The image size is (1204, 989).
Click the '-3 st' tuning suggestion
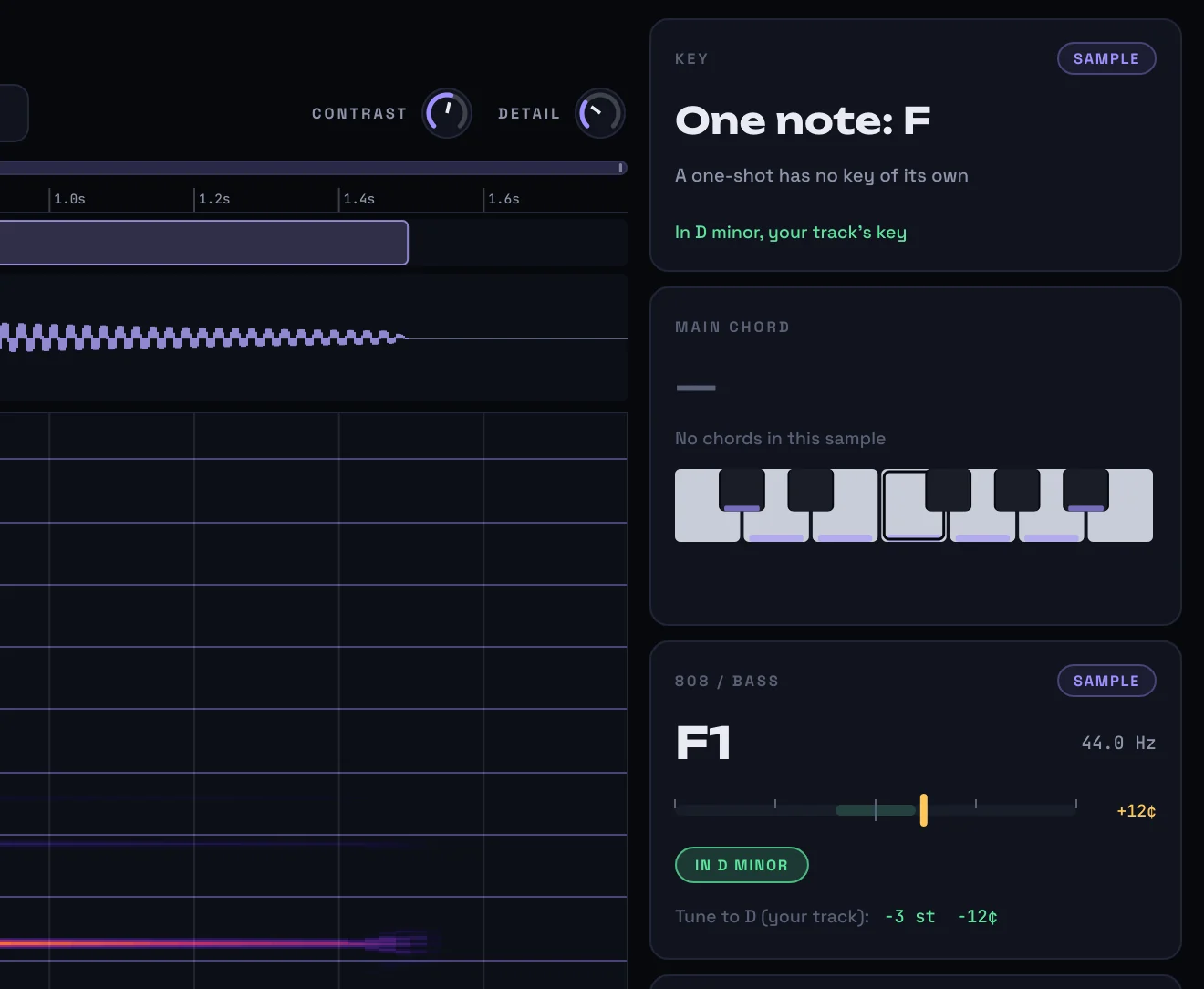910,916
